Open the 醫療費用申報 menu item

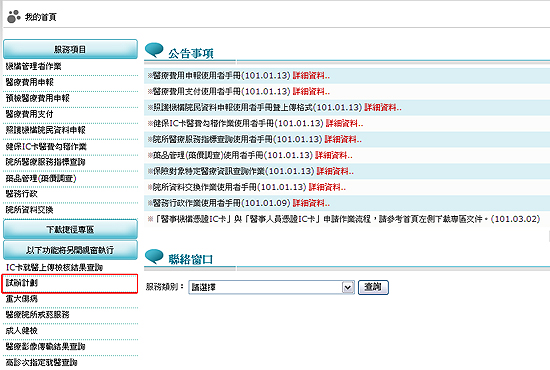click(x=29, y=82)
